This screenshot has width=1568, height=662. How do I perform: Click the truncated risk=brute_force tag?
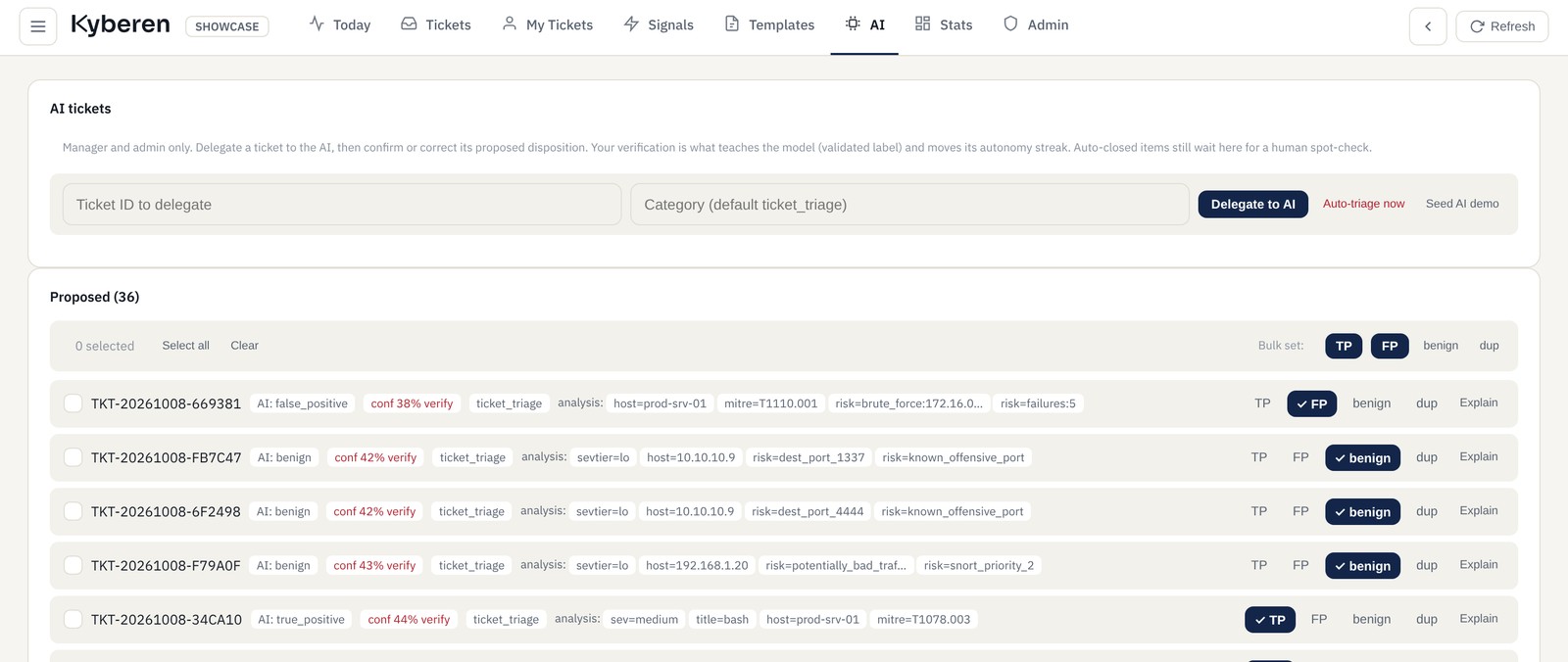point(908,403)
